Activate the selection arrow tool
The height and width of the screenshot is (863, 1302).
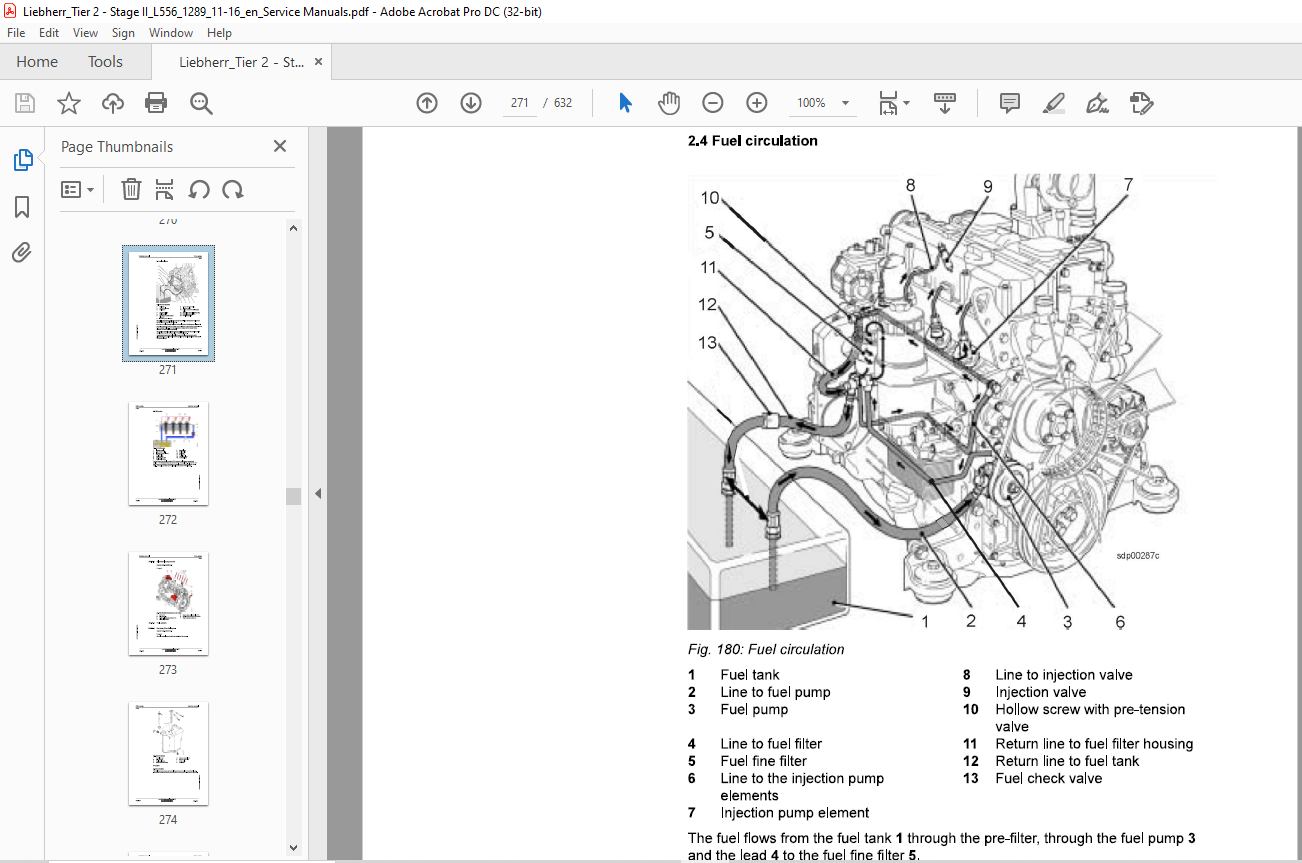point(626,103)
